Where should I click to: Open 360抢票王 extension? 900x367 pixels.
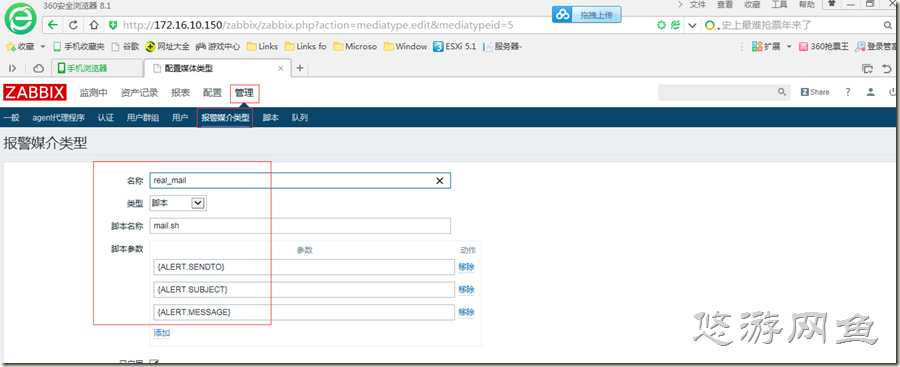pyautogui.click(x=824, y=47)
